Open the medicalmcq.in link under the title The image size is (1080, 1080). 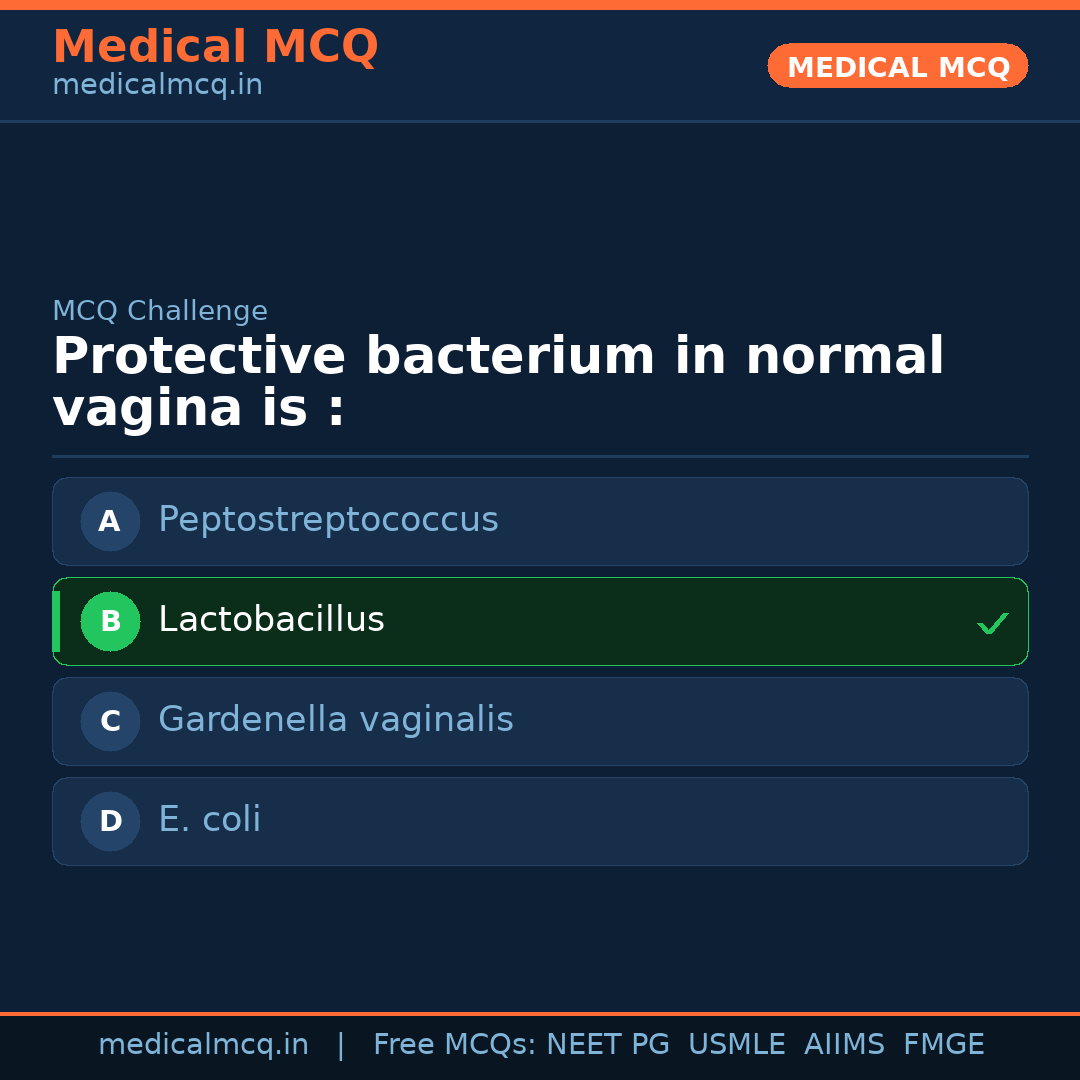157,85
